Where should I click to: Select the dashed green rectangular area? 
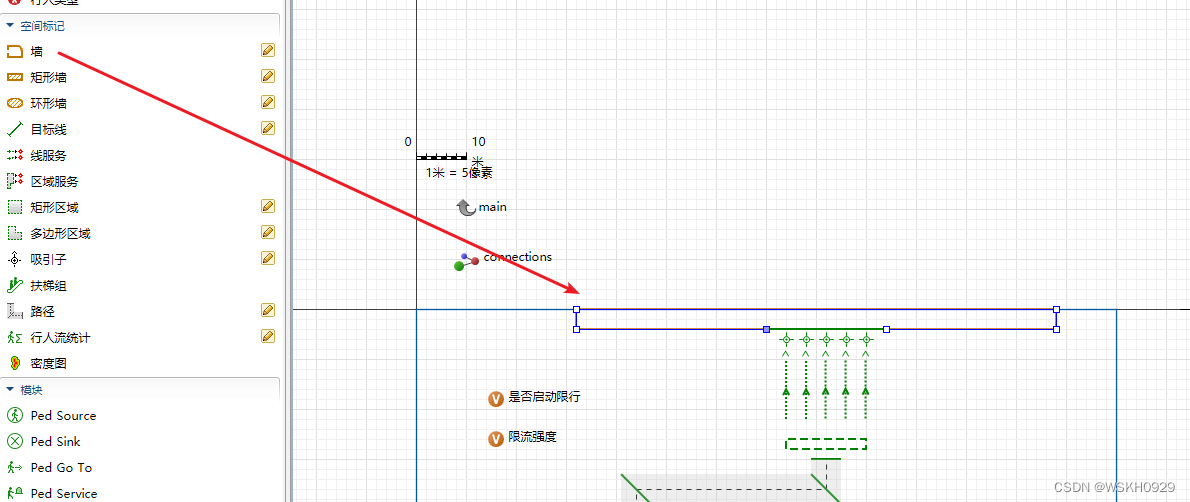826,444
